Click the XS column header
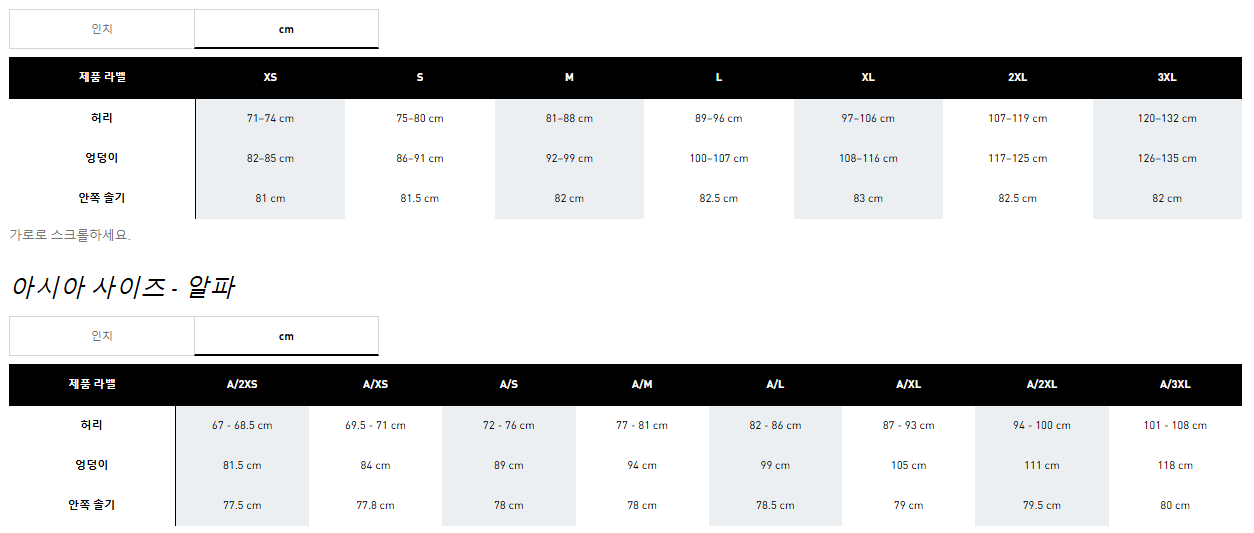The width and height of the screenshot is (1254, 533). point(270,78)
